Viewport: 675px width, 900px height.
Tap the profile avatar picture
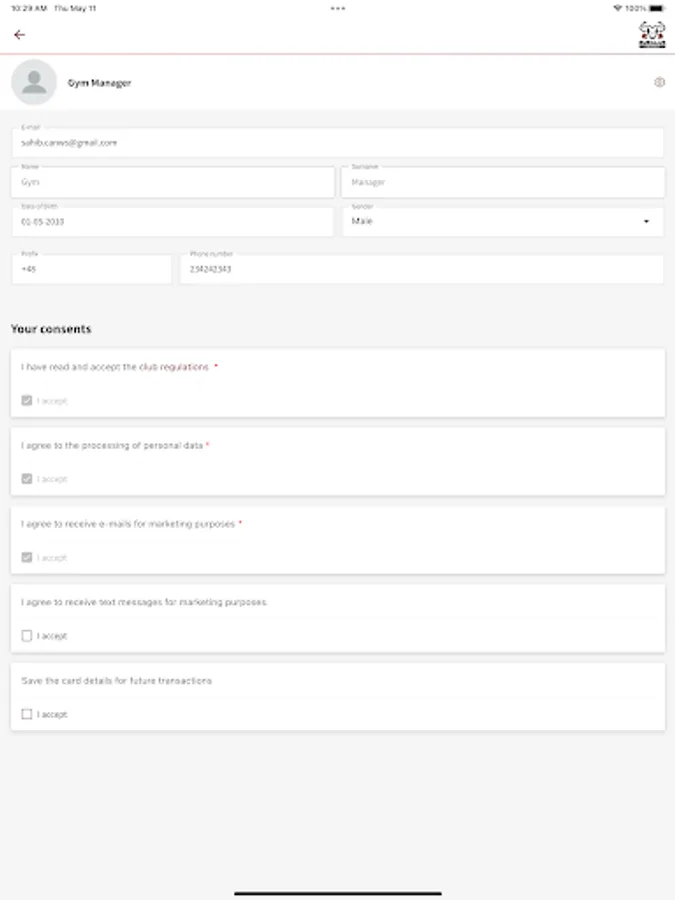click(x=34, y=83)
